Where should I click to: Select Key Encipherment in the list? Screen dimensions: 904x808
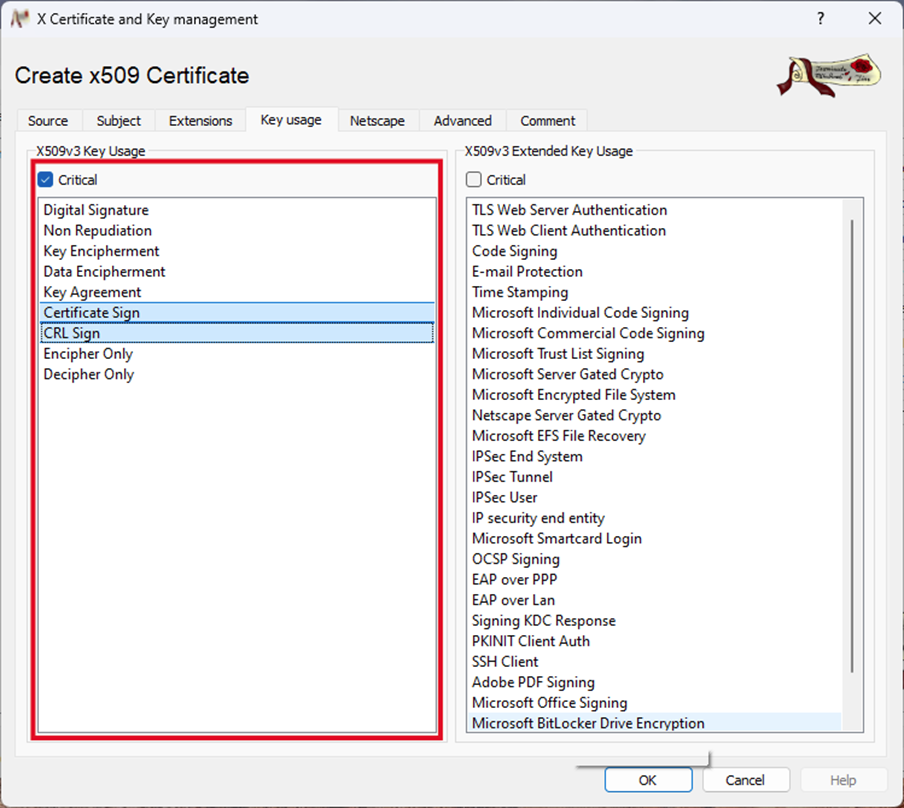pos(101,251)
